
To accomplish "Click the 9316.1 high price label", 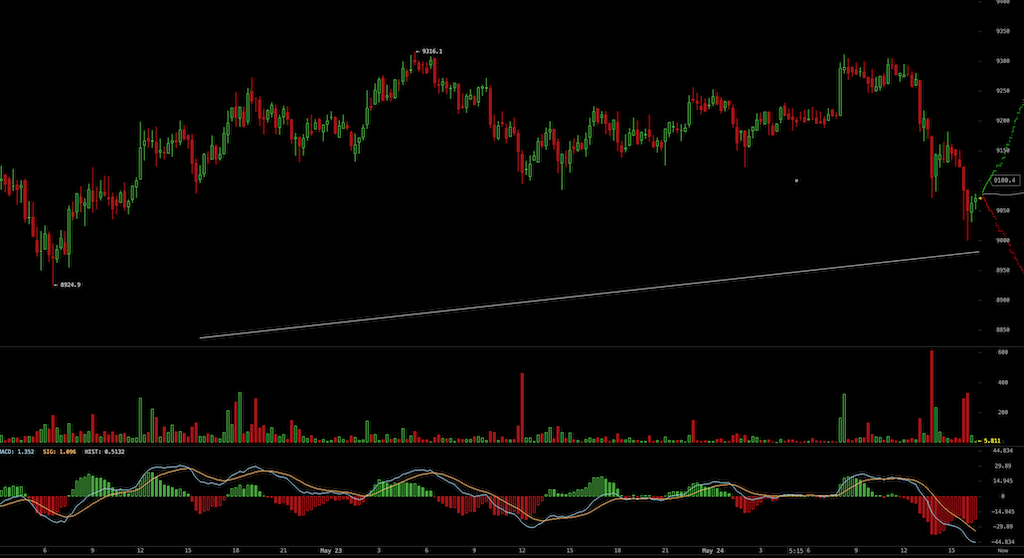I will coord(432,51).
